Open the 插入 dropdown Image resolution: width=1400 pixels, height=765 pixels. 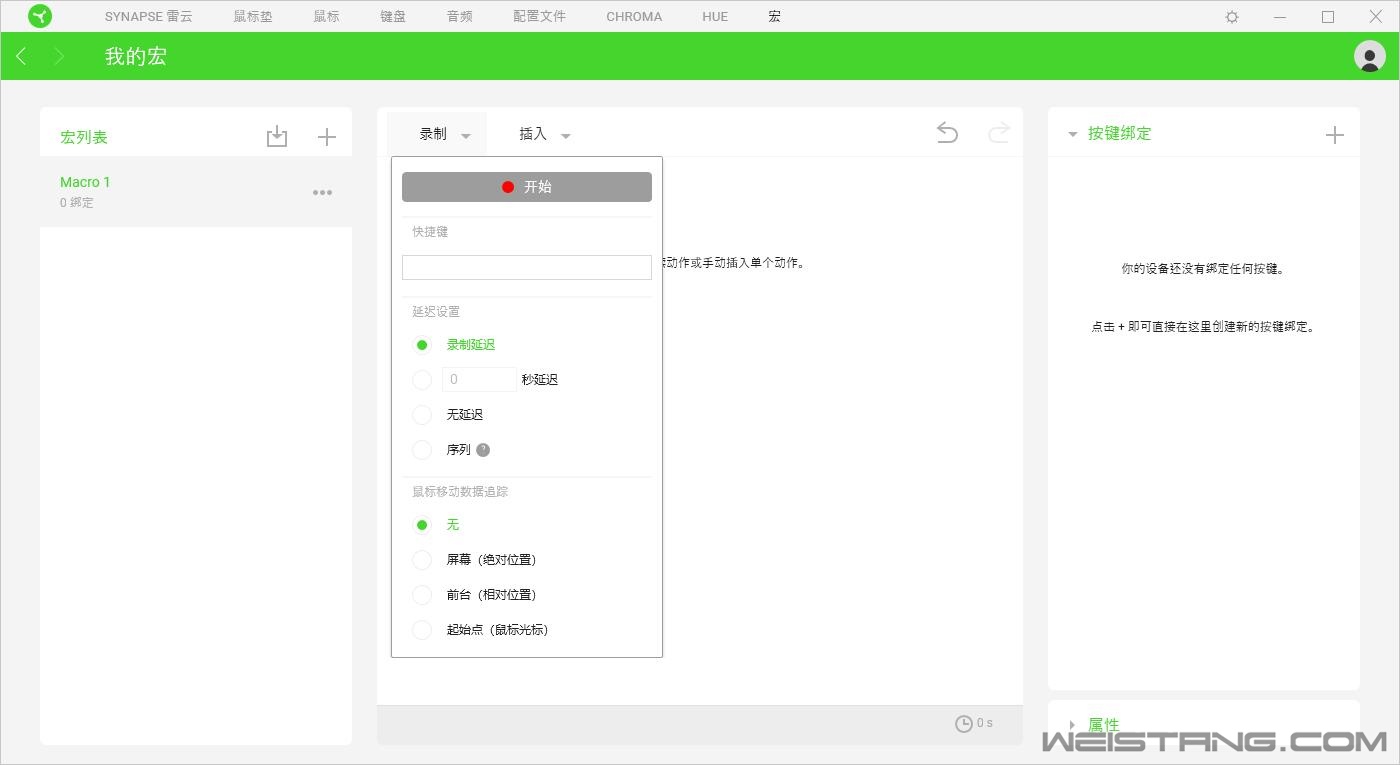[x=544, y=134]
